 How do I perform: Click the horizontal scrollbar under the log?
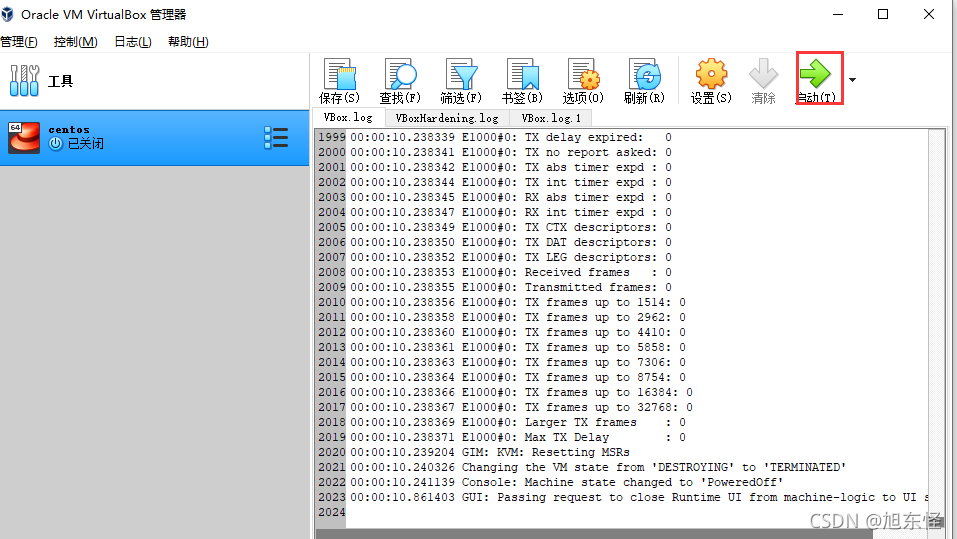click(594, 534)
